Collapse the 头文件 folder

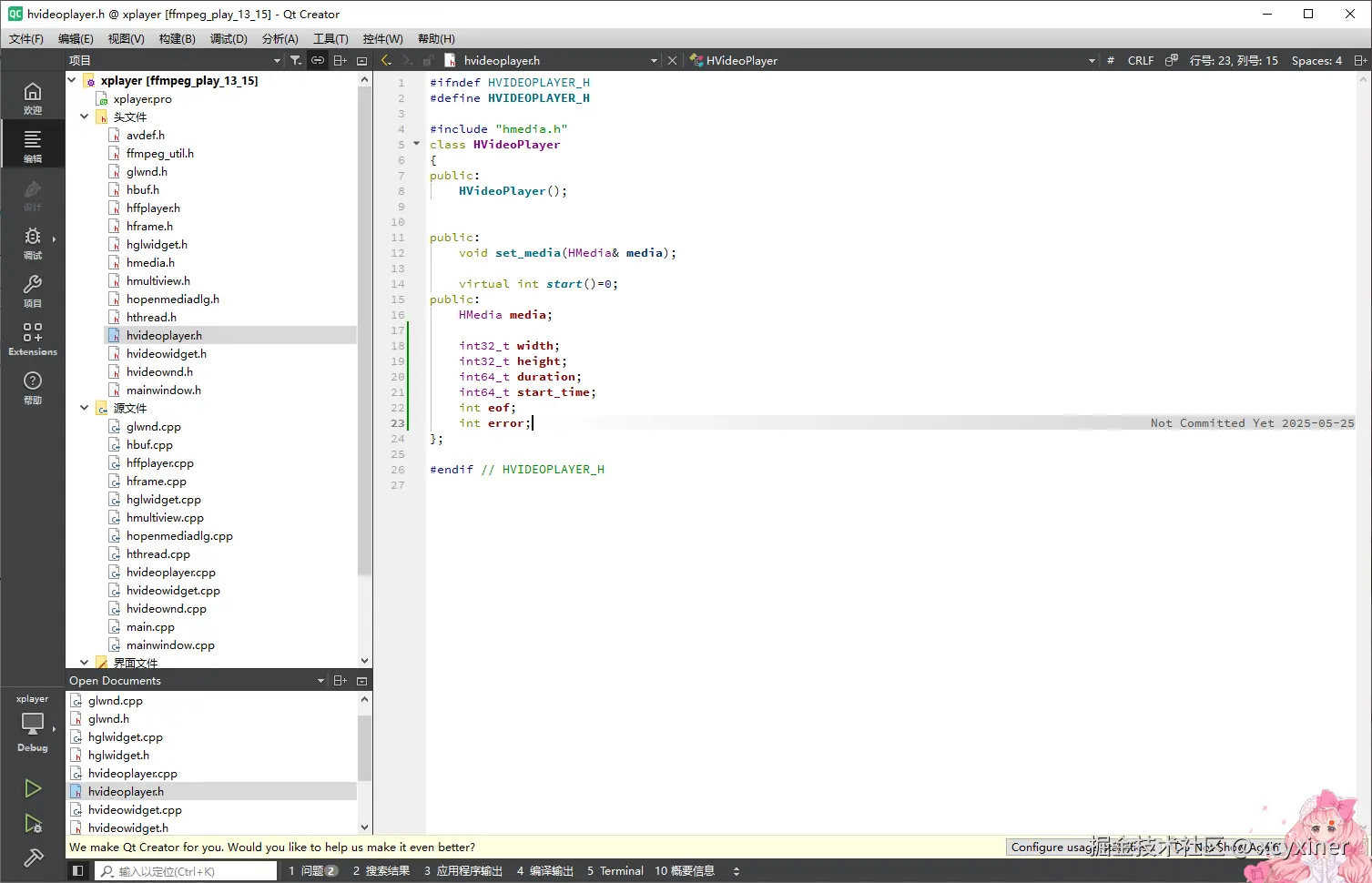point(85,117)
